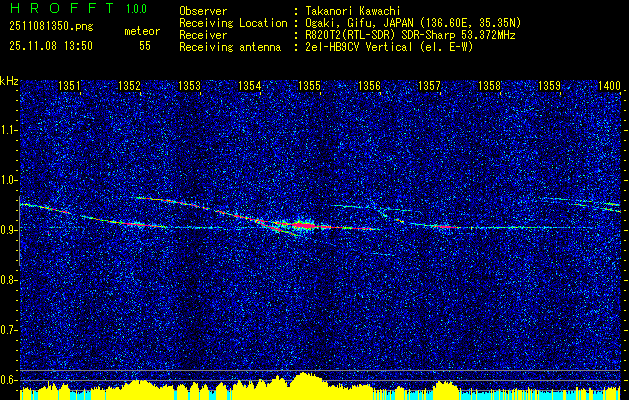Click the 1355 time marker
The width and height of the screenshot is (629, 400).
click(310, 85)
